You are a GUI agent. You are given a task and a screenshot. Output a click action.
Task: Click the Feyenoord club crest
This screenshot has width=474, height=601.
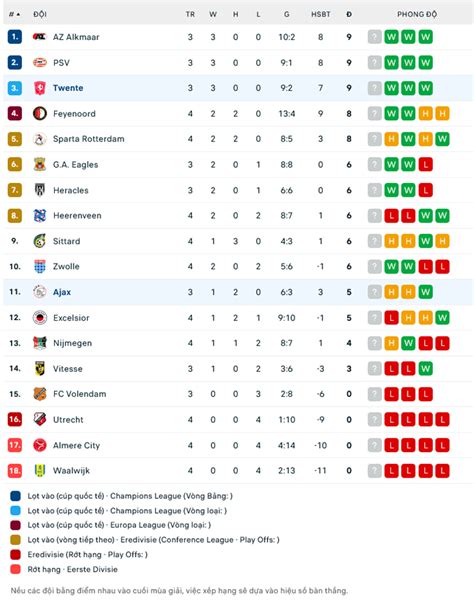39,113
